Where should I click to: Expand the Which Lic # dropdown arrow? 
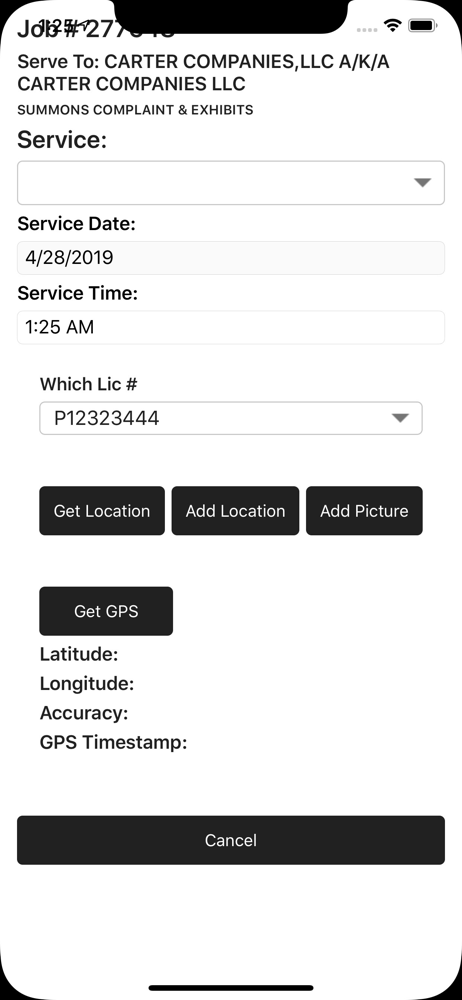(x=400, y=418)
